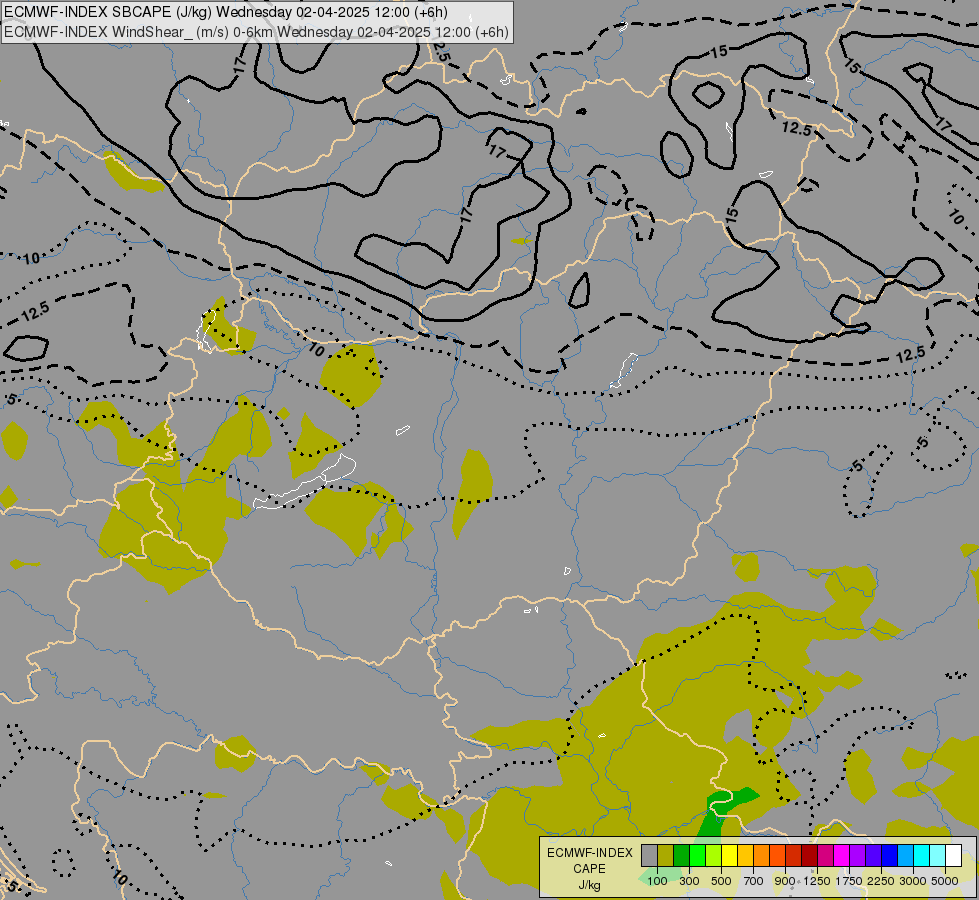This screenshot has width=979, height=900.
Task: Pick the magenta legend swatch
Action: click(841, 856)
